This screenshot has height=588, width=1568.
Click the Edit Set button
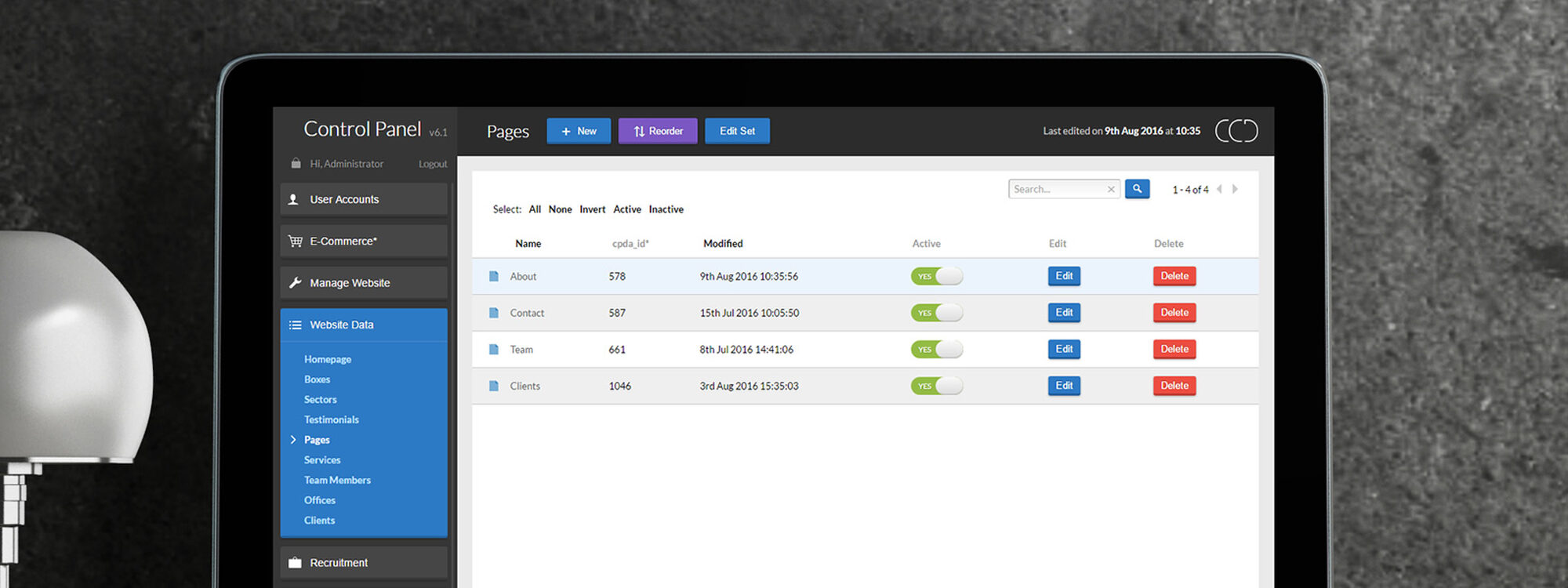[x=737, y=131]
